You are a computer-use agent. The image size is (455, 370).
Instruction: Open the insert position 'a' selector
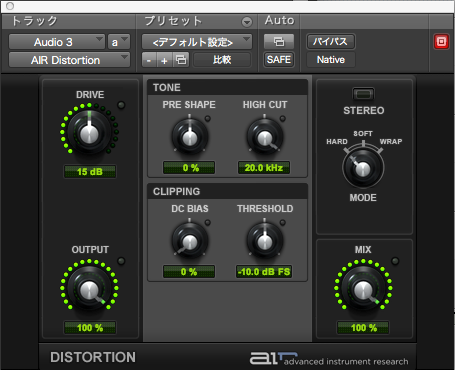coord(119,42)
